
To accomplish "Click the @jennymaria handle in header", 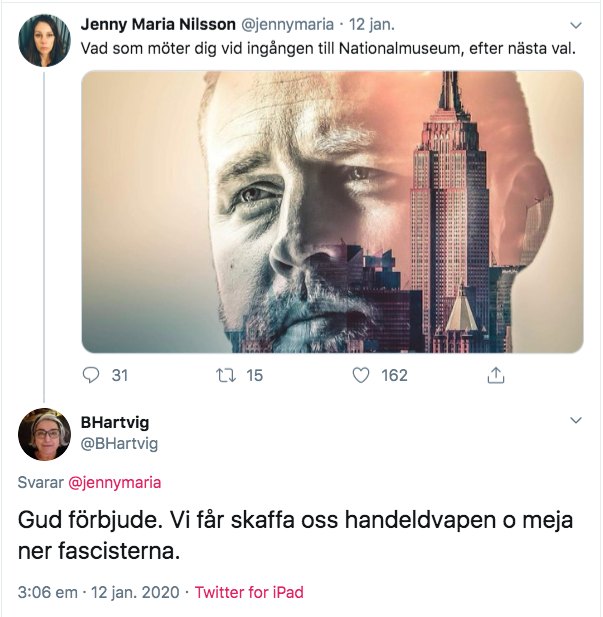I will click(x=285, y=24).
